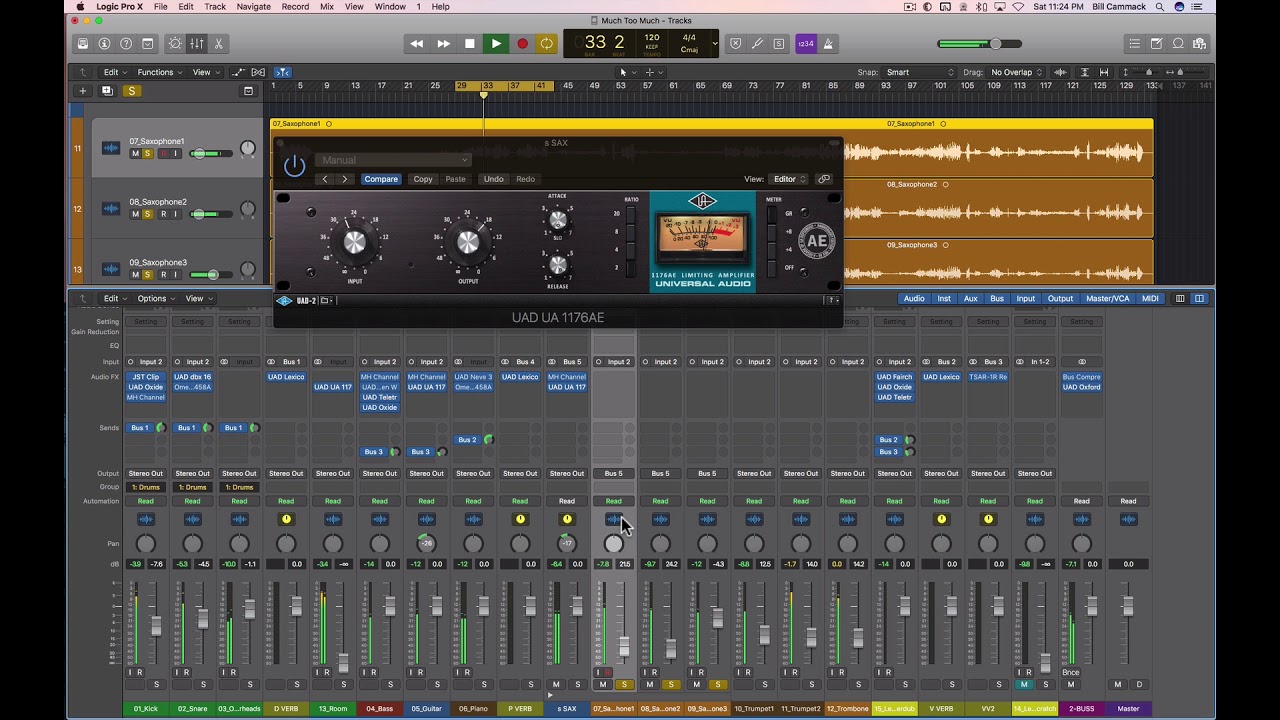The width and height of the screenshot is (1280, 720).
Task: Open the Snap mode Smart dropdown
Action: pos(920,72)
